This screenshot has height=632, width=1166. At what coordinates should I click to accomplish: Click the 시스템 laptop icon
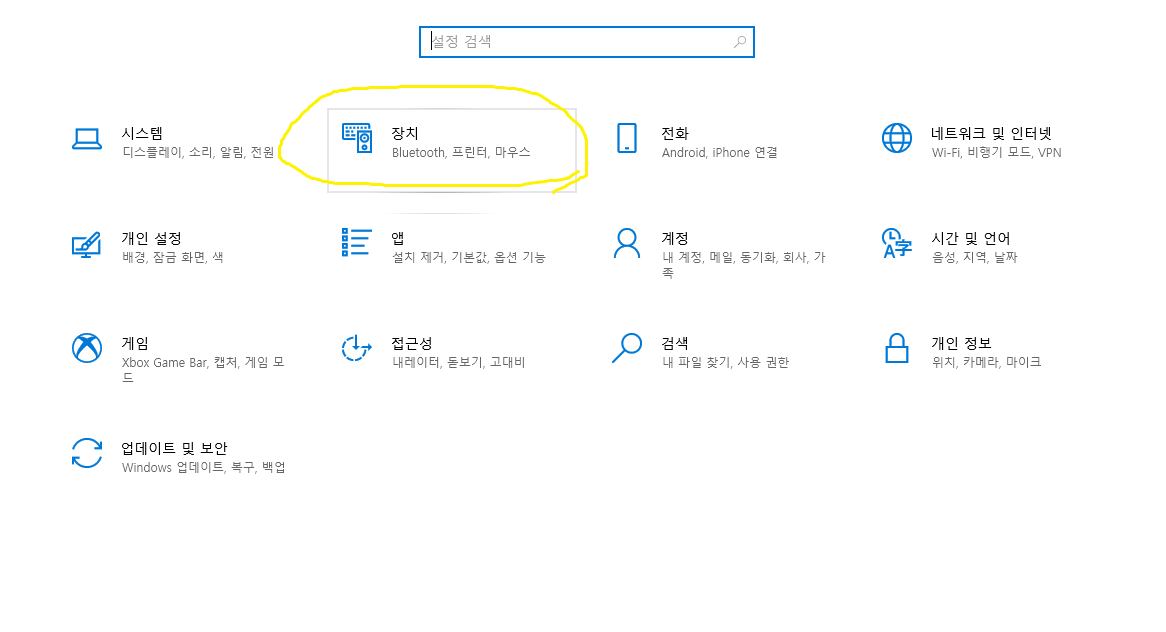pos(87,140)
